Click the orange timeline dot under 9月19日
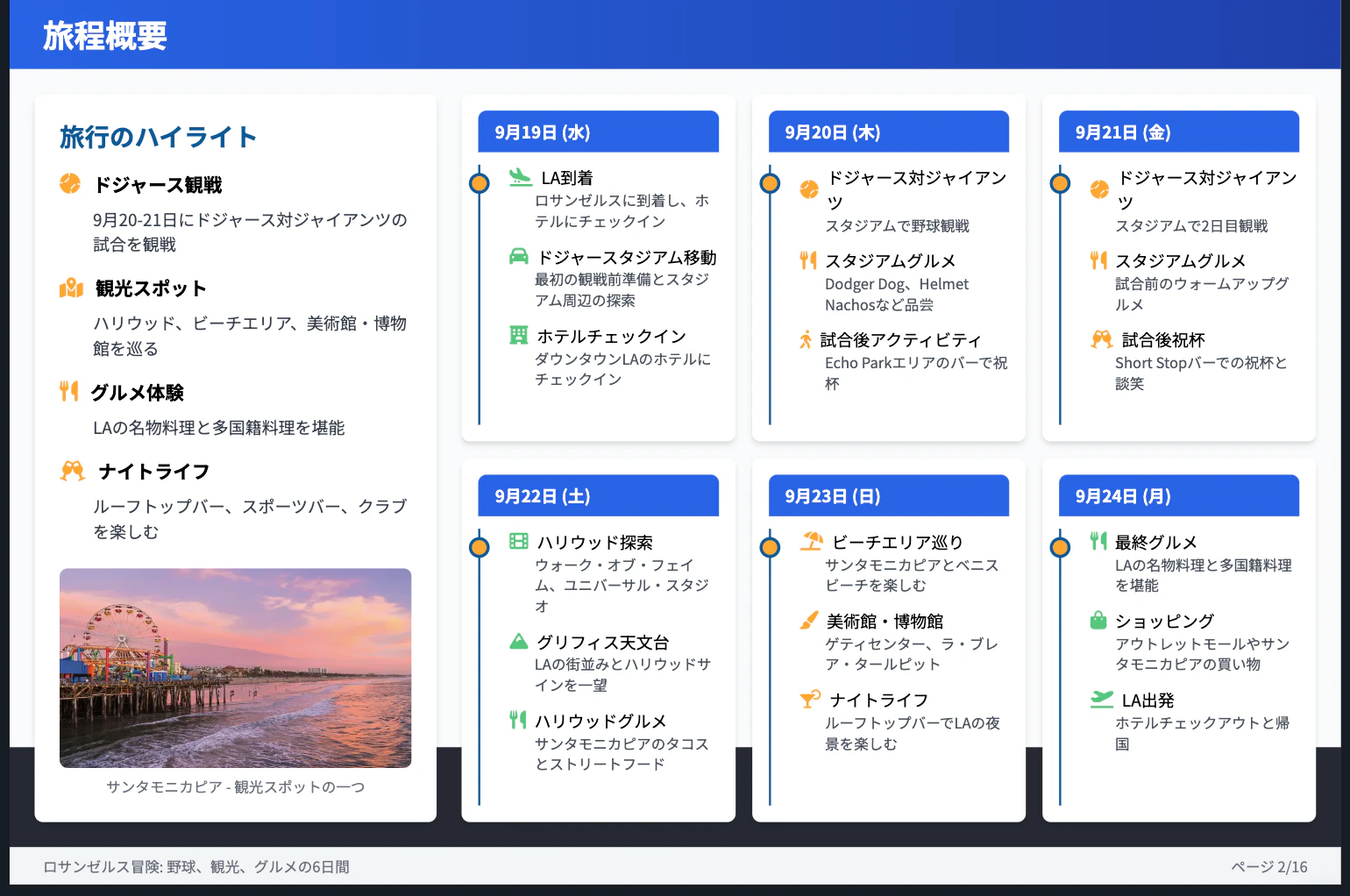 479,183
